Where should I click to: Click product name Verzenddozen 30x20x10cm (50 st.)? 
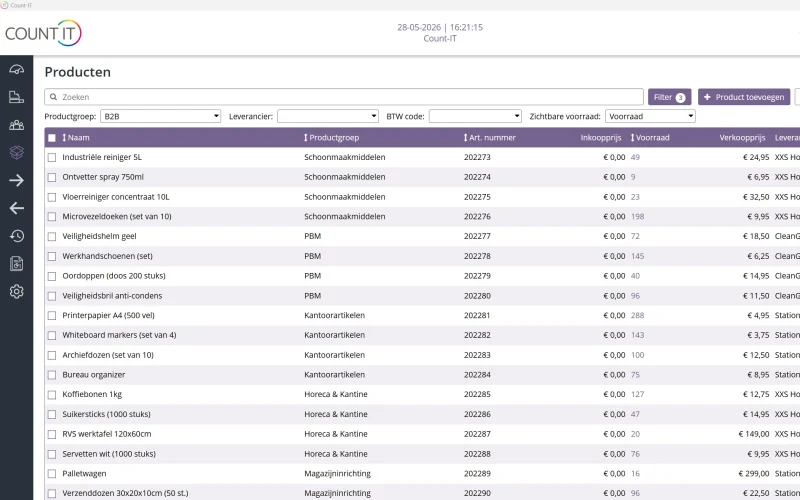click(x=125, y=493)
